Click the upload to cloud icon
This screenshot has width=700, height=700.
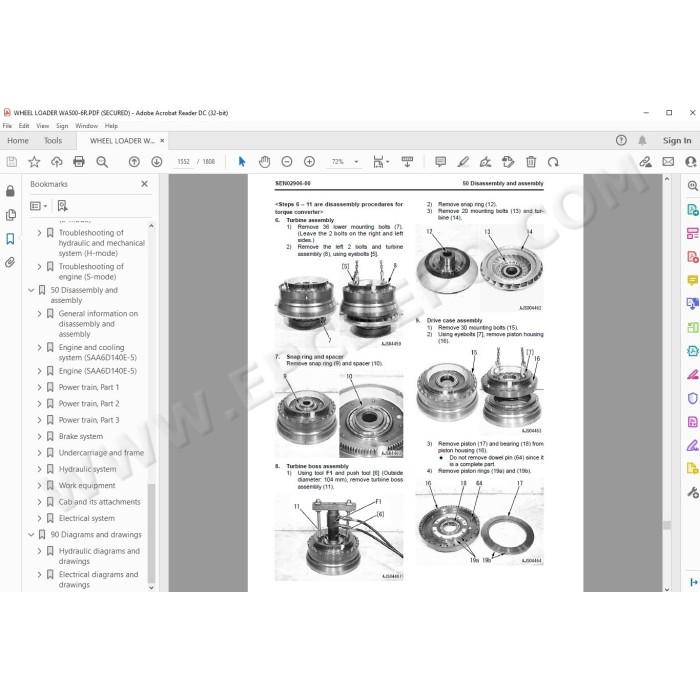coord(56,162)
